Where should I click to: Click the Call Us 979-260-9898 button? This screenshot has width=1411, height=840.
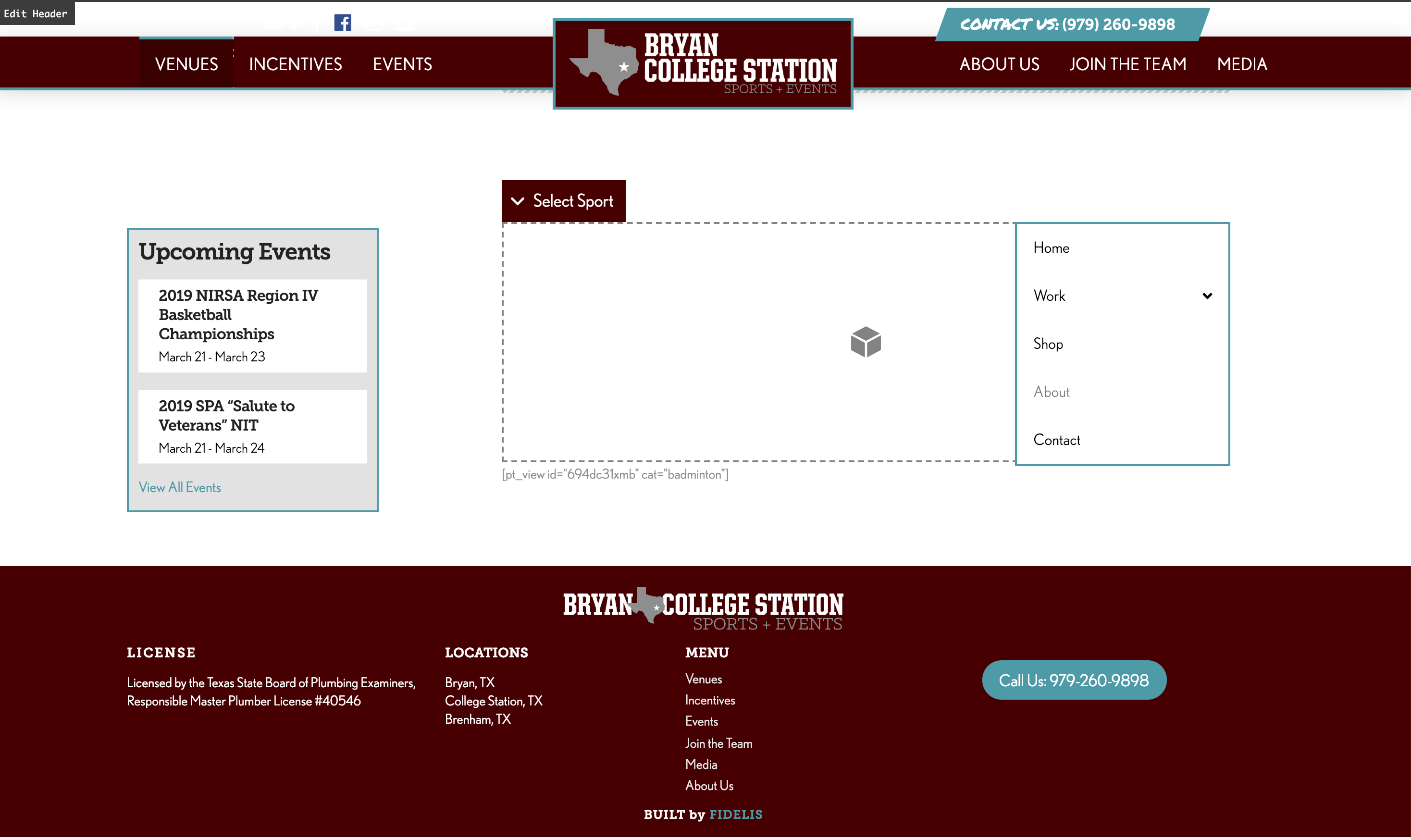[1074, 680]
